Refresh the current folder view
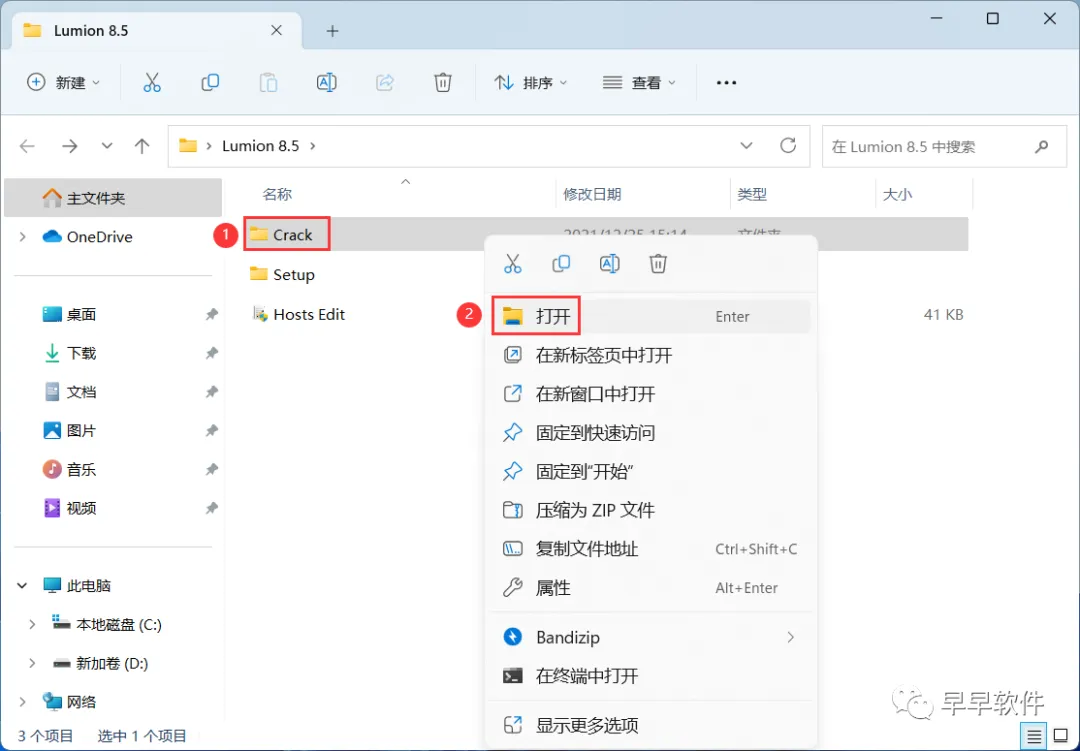The height and width of the screenshot is (751, 1080). pos(788,145)
